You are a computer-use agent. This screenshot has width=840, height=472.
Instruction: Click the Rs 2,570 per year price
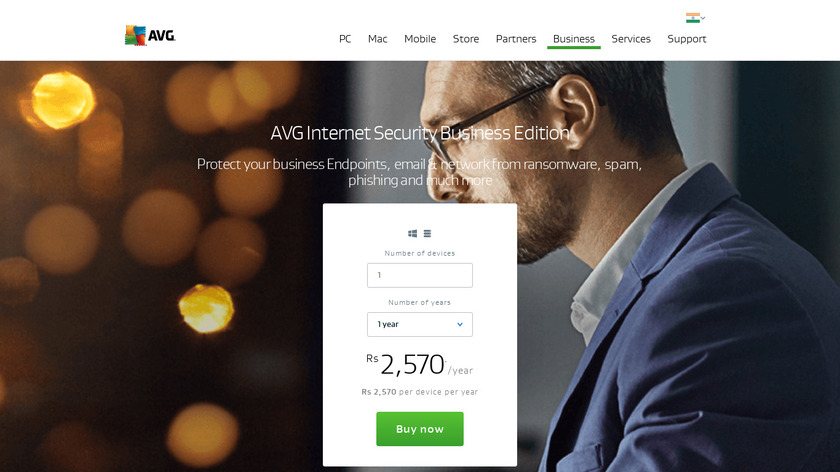click(x=419, y=364)
